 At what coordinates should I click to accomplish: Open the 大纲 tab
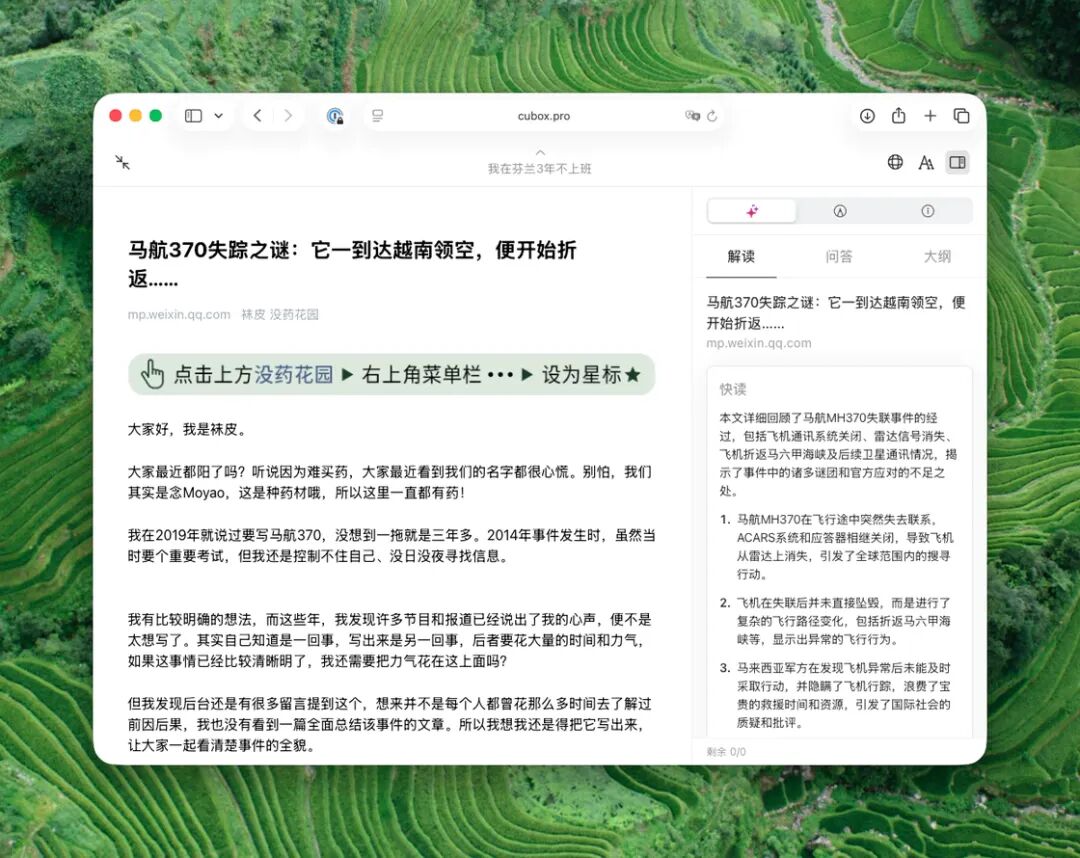click(936, 257)
